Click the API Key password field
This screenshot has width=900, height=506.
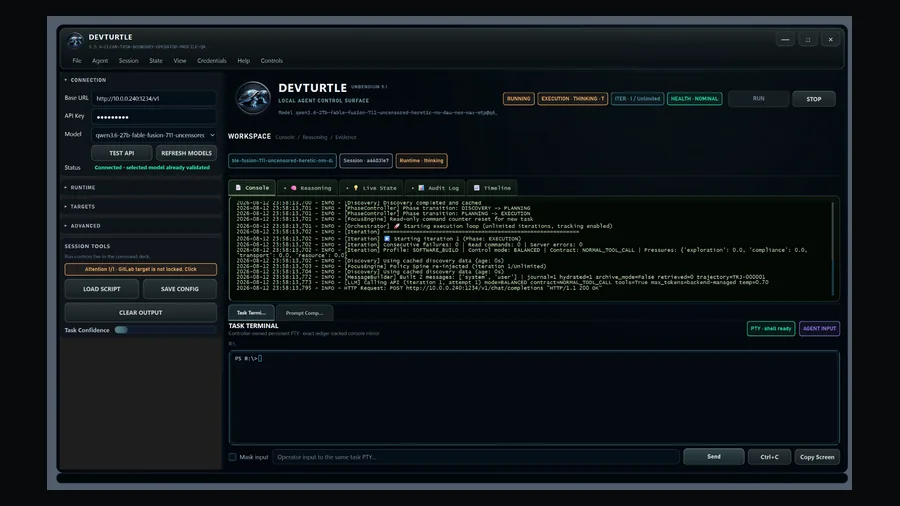[154, 117]
